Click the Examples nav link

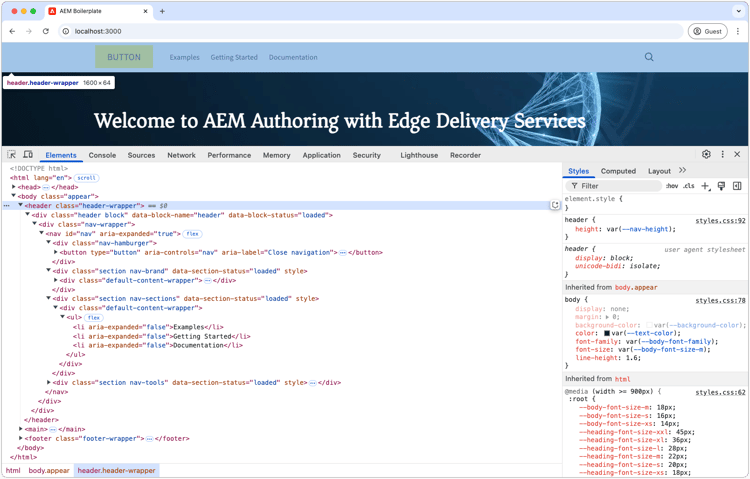(x=184, y=57)
